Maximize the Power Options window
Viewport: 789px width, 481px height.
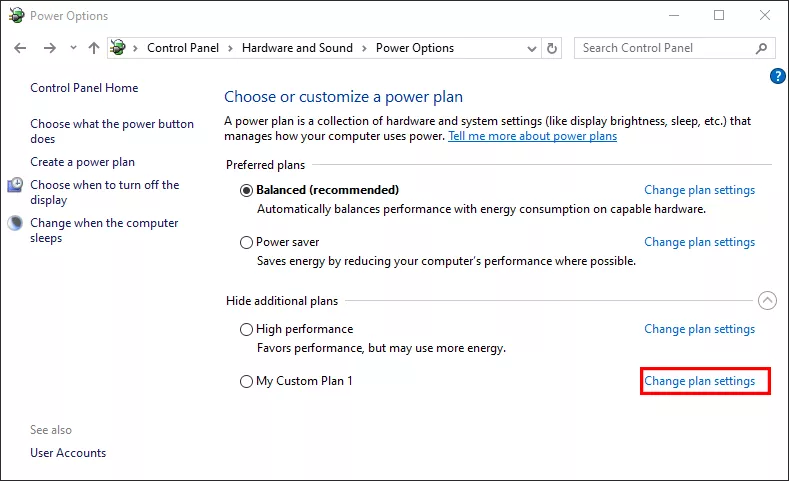tap(719, 16)
